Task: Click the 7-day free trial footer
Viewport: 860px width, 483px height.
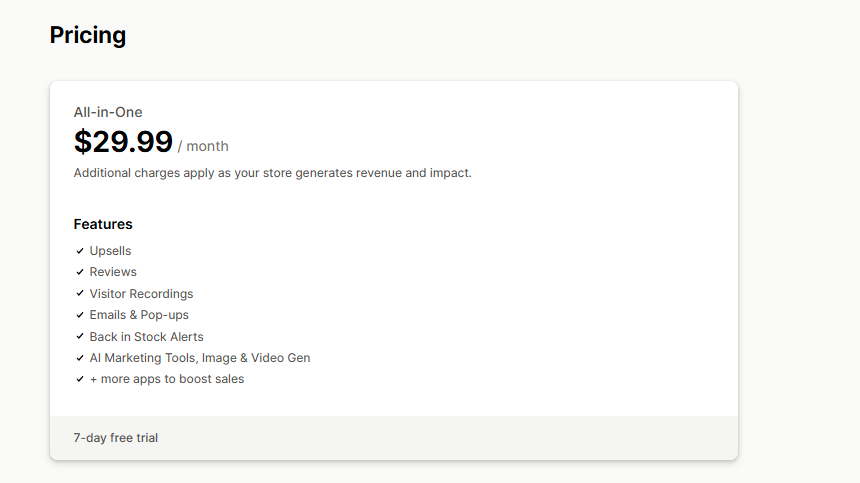Action: (116, 438)
